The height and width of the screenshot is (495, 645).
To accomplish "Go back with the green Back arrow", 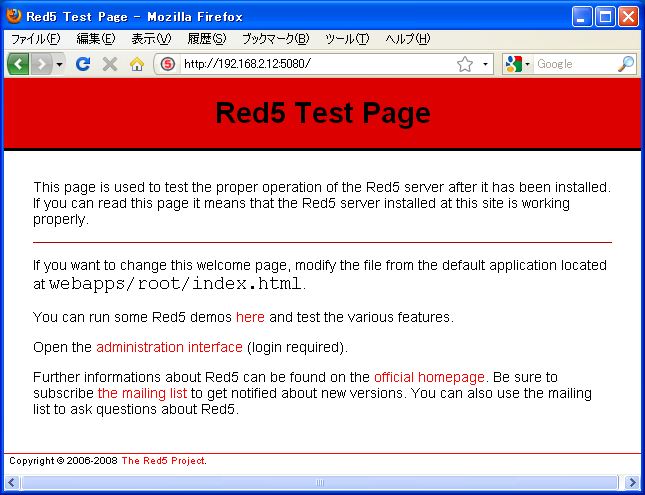I will point(18,64).
